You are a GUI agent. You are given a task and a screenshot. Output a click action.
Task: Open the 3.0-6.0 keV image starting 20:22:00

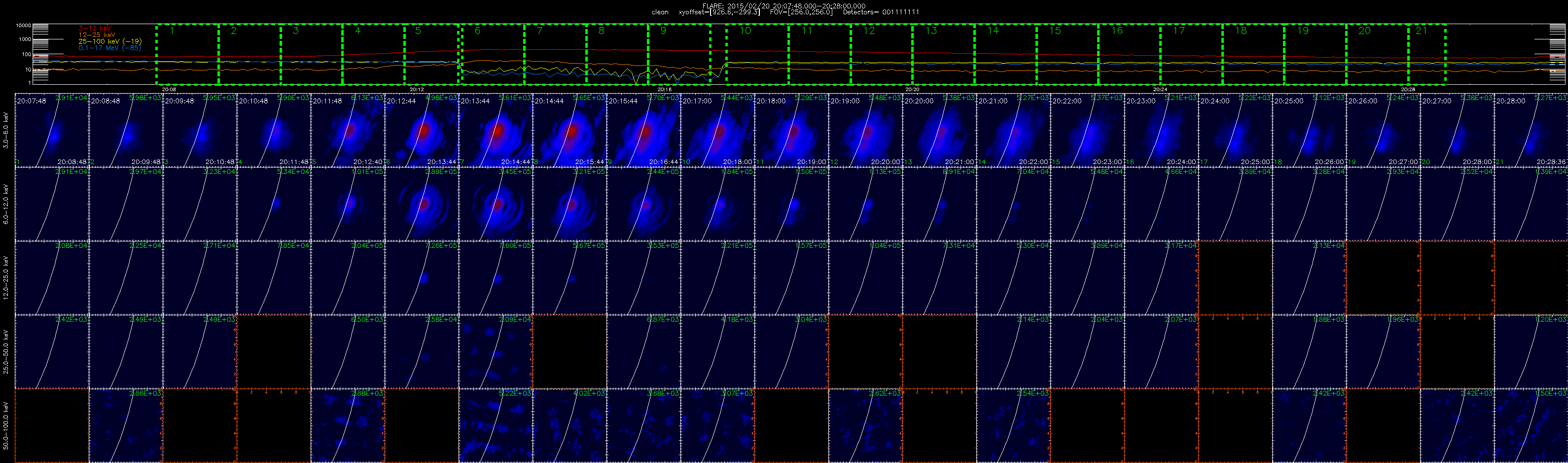click(1088, 130)
